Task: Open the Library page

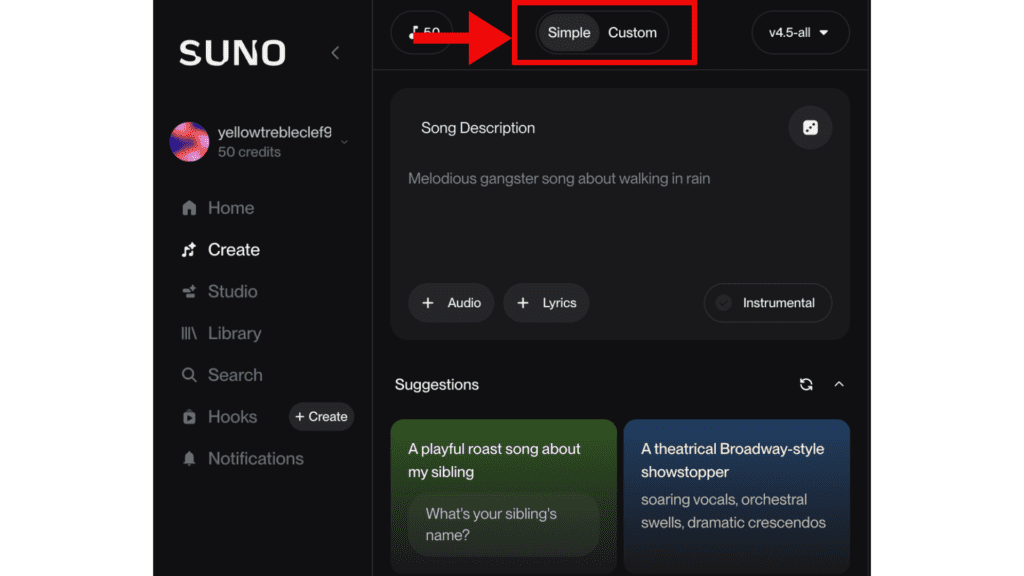Action: (234, 333)
